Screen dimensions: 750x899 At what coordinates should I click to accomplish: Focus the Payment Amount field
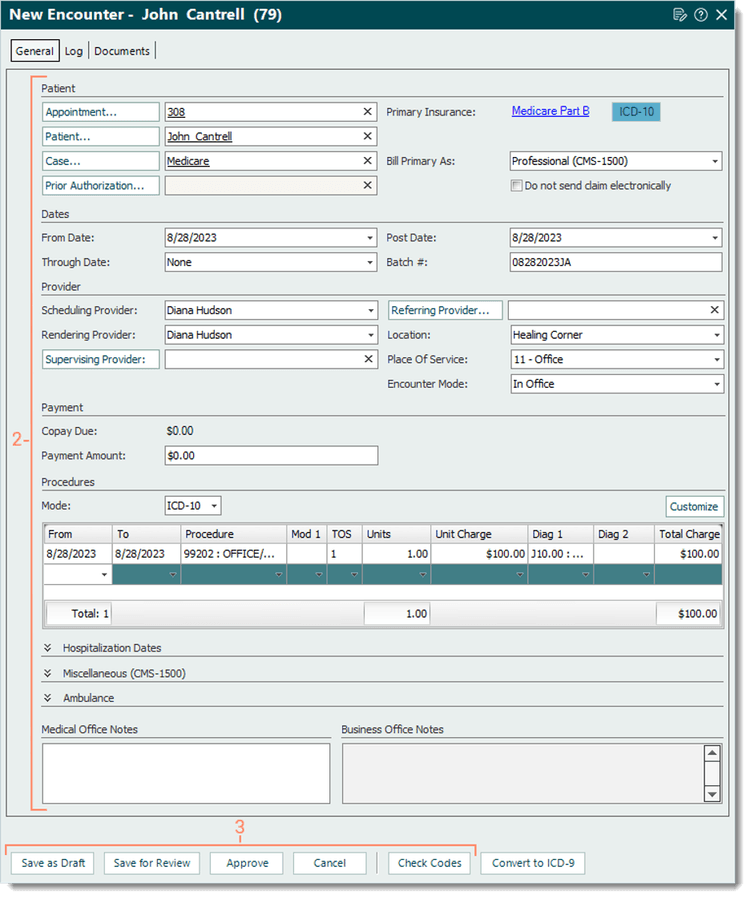[x=271, y=456]
